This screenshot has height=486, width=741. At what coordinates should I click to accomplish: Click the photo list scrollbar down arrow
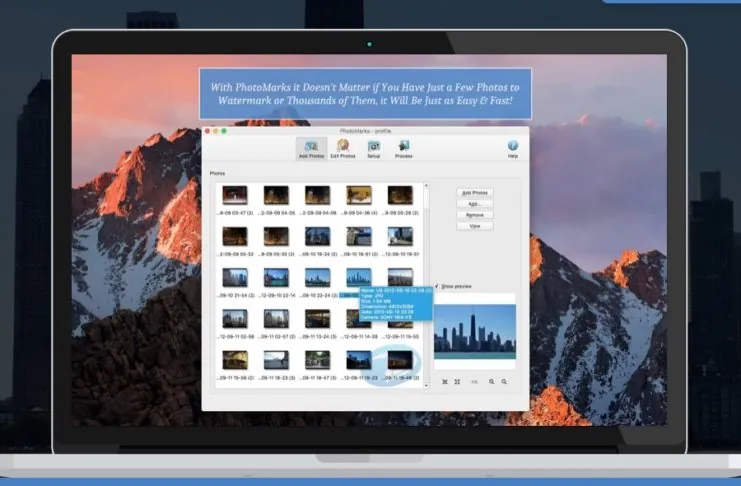click(x=427, y=388)
